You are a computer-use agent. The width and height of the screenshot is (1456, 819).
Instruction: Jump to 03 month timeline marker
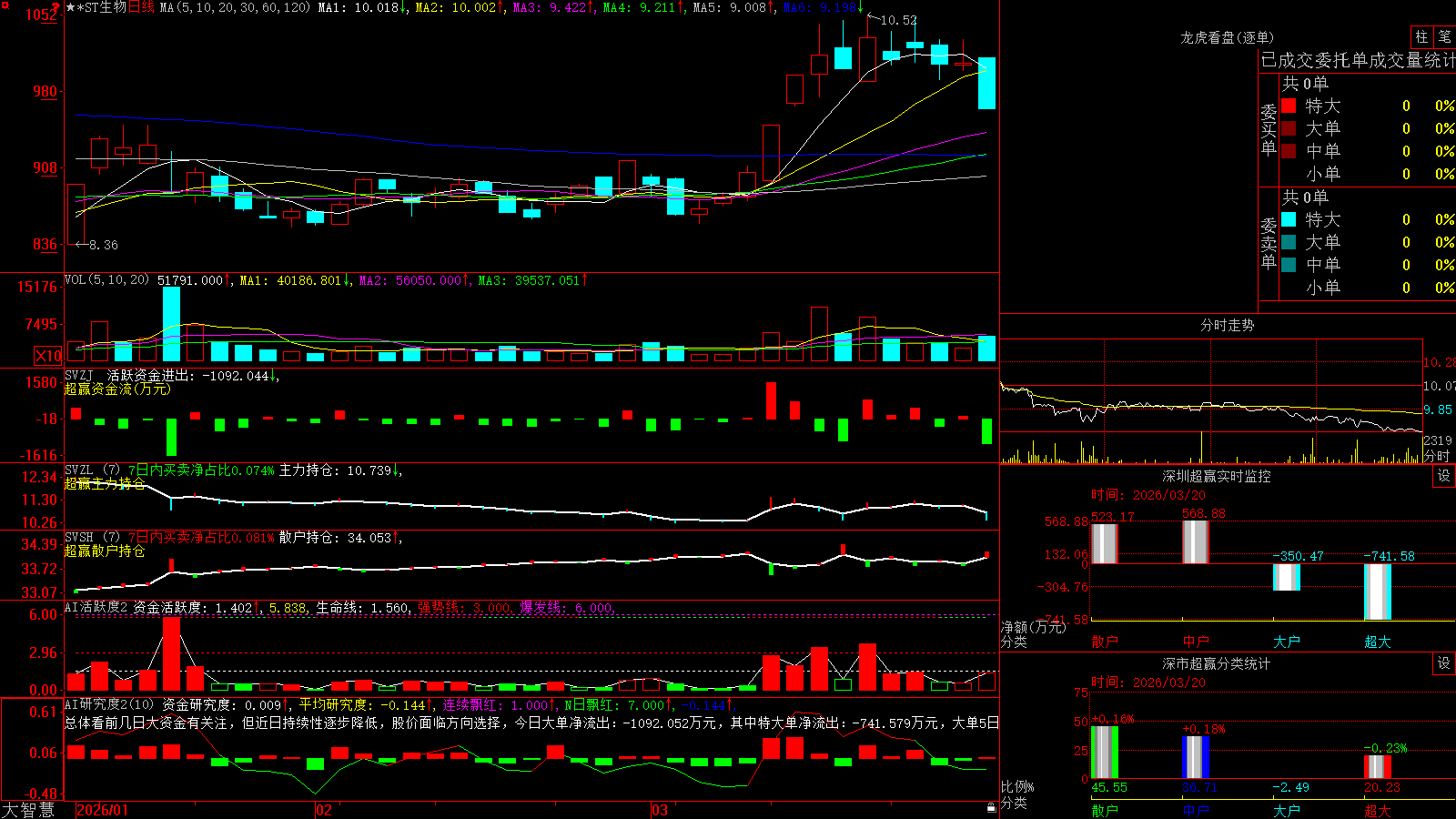tap(659, 810)
